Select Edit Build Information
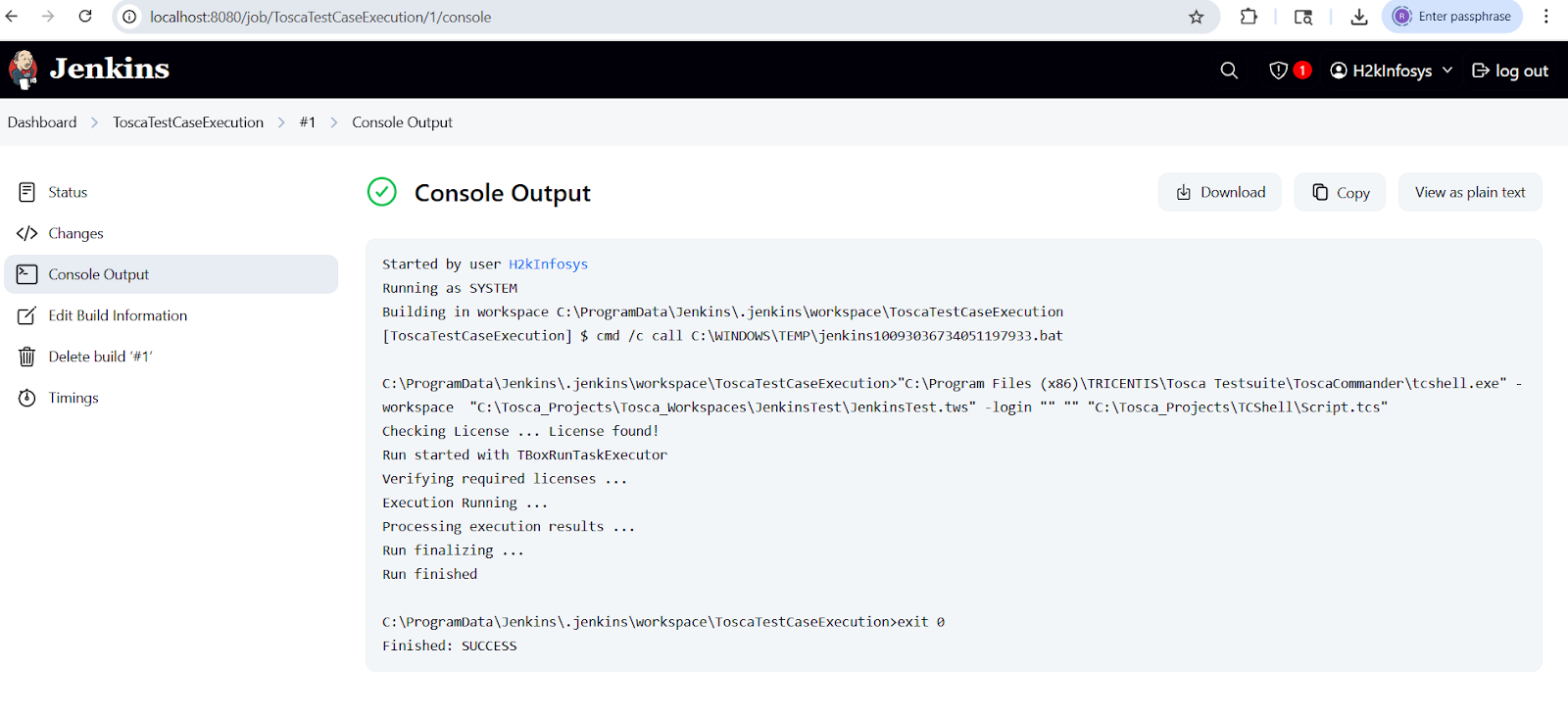Image resolution: width=1568 pixels, height=717 pixels. click(118, 315)
